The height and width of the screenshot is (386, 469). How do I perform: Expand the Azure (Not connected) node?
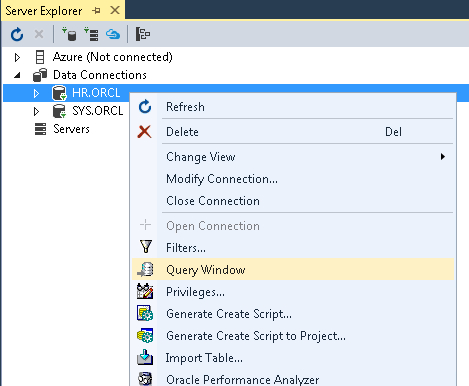click(17, 57)
